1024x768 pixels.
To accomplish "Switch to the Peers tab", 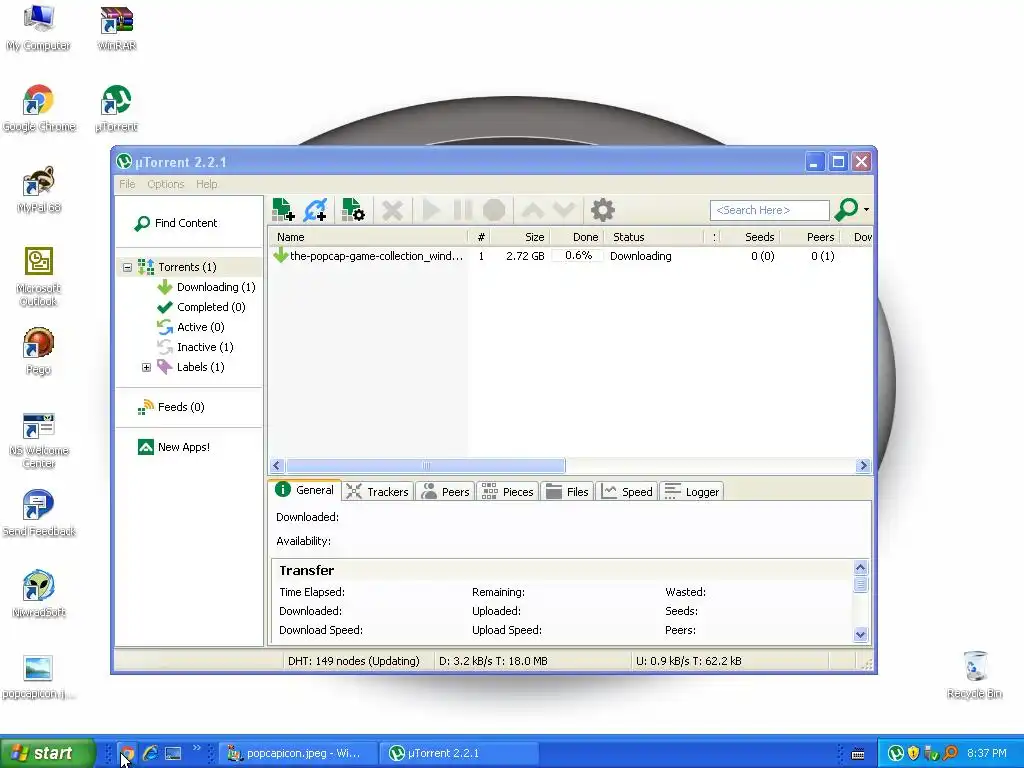I will coord(445,492).
